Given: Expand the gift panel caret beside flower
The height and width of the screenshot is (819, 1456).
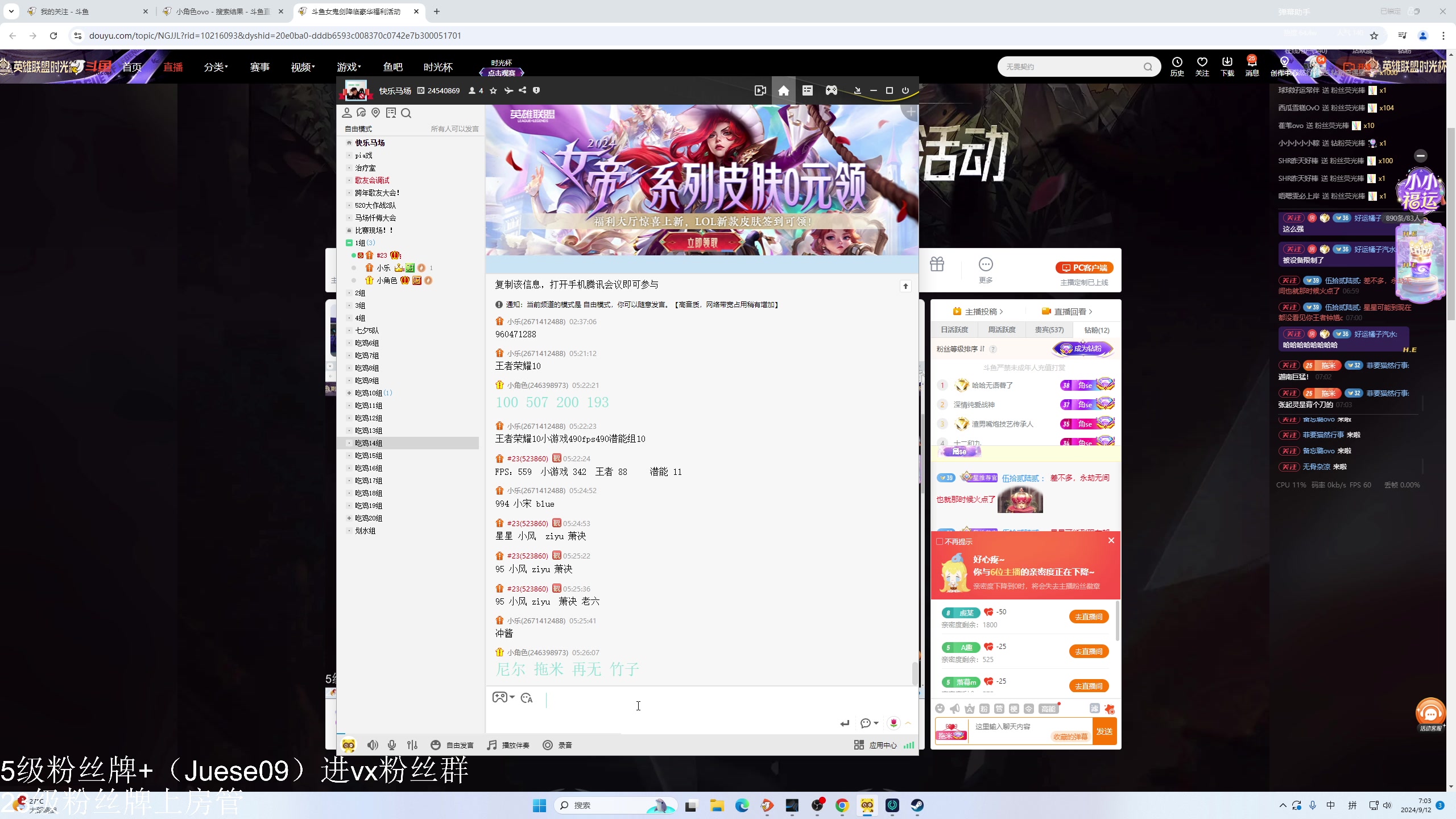Looking at the screenshot, I should coord(908,723).
